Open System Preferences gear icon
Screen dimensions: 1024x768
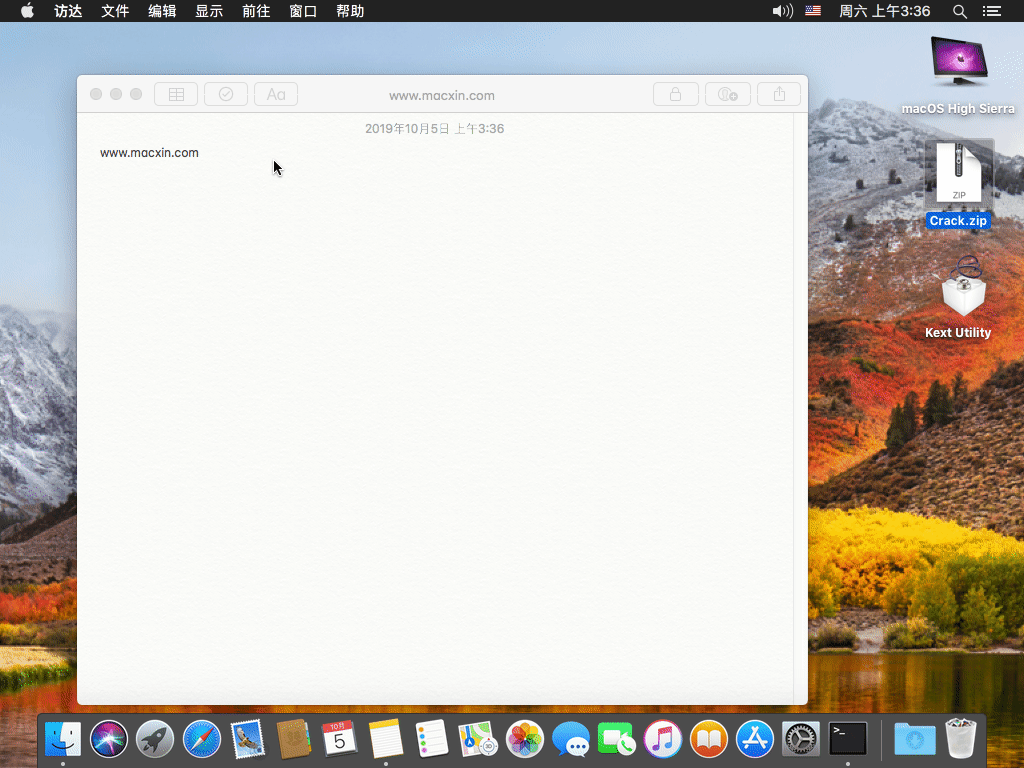[x=801, y=739]
